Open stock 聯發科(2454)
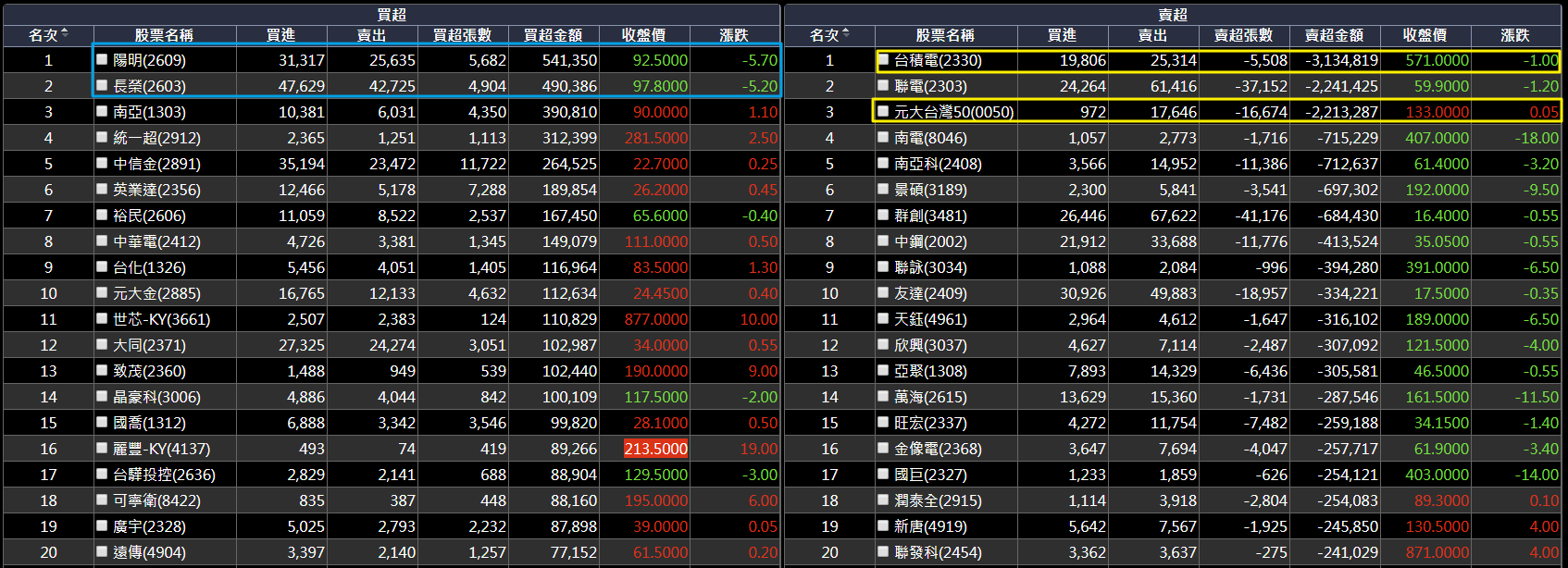This screenshot has height=568, width=1568. (938, 552)
